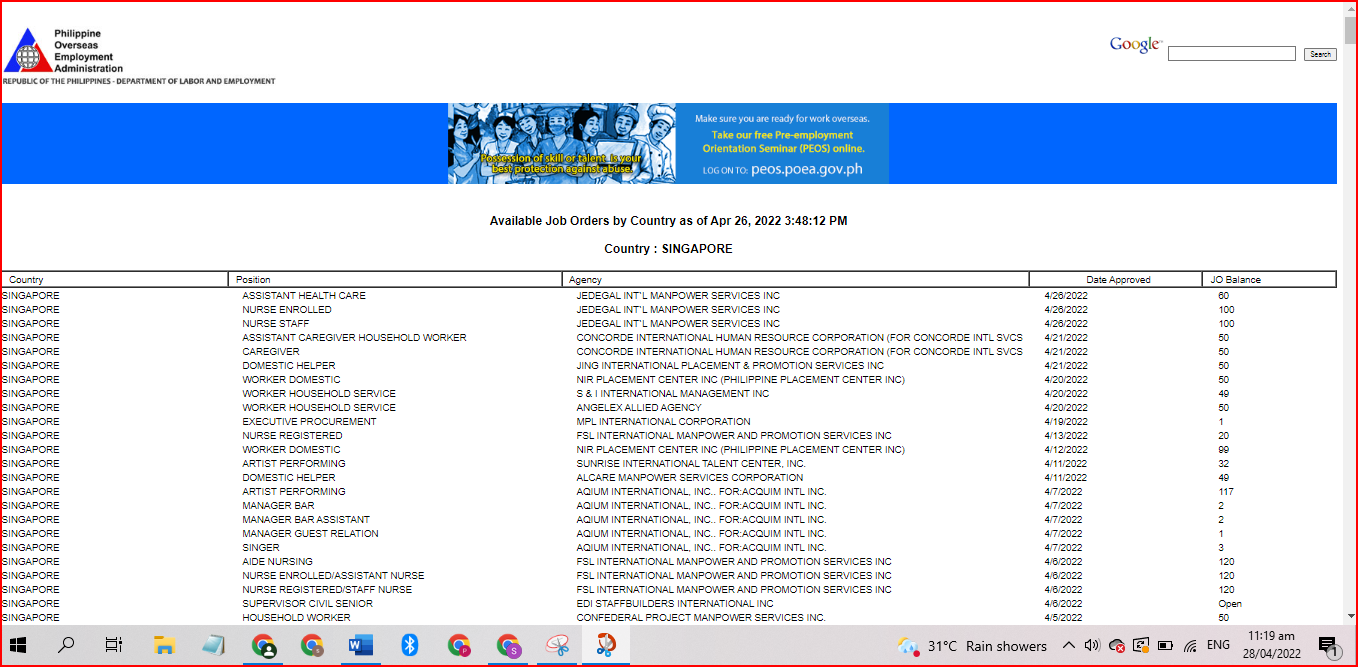Click the Date Approved column header
The image size is (1358, 667).
tap(1116, 280)
